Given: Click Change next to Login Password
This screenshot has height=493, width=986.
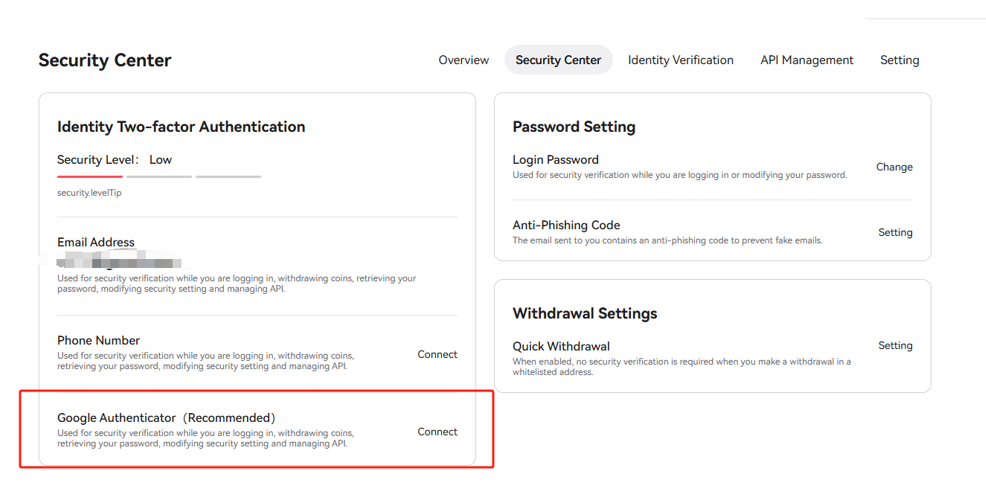Looking at the screenshot, I should coord(894,167).
